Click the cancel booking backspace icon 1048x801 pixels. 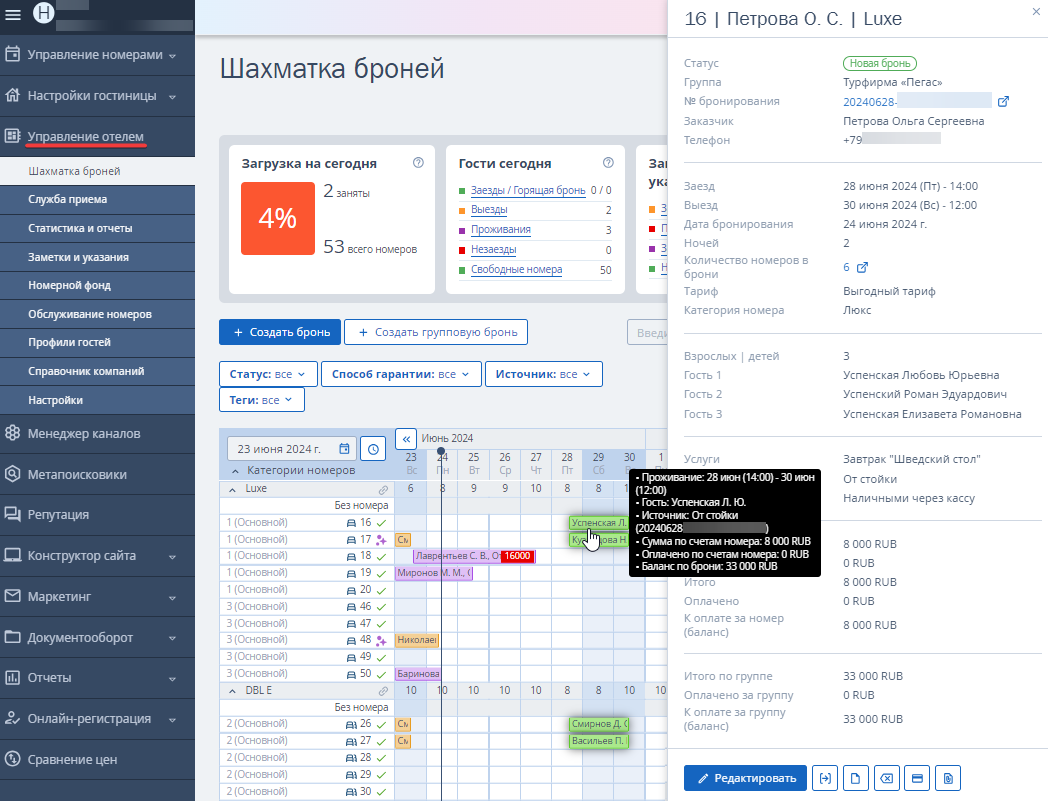[x=886, y=778]
